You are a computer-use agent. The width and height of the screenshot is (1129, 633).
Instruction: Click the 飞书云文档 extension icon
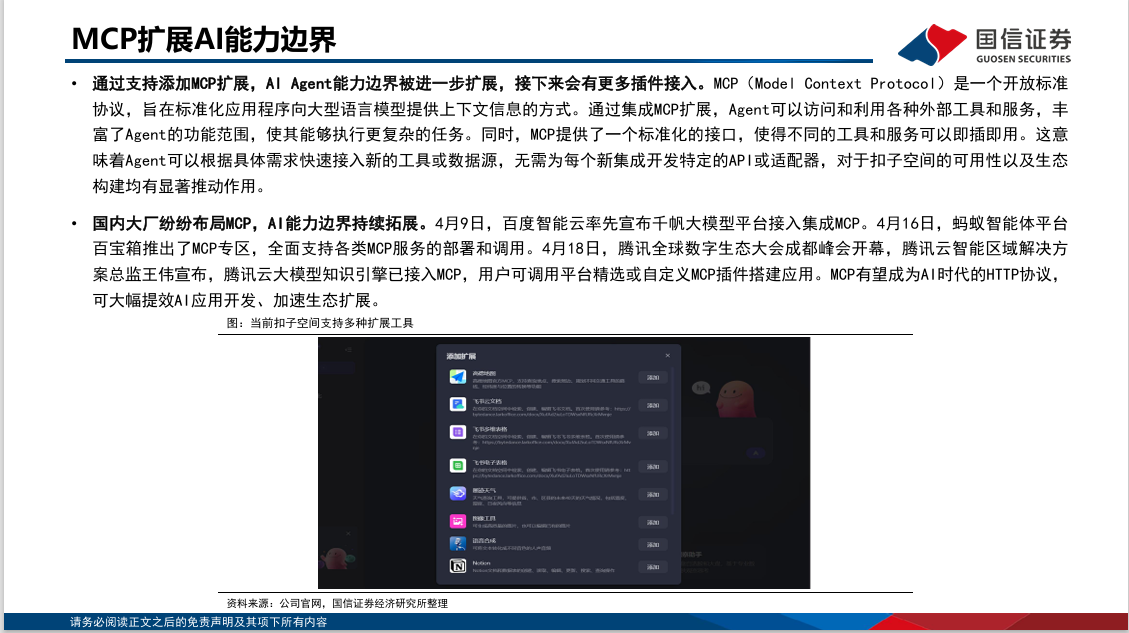point(458,405)
